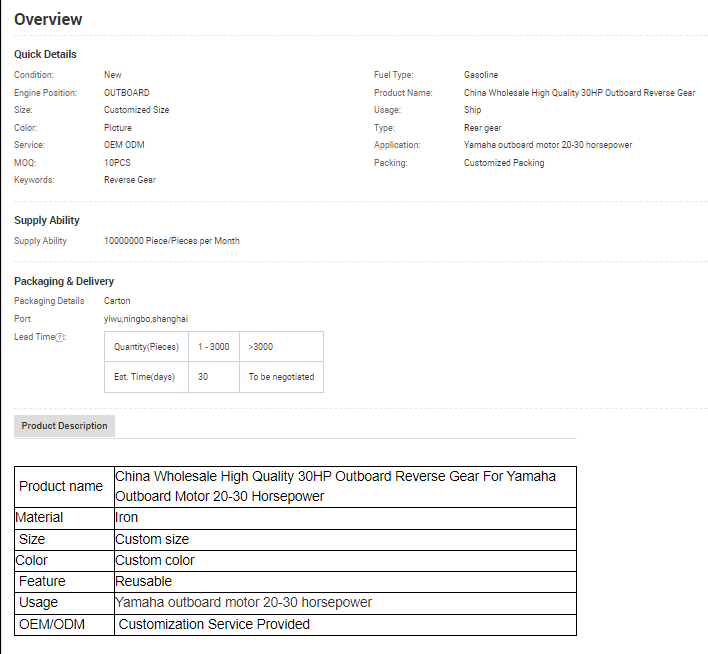The height and width of the screenshot is (654, 708).
Task: Click the 'Gasoline' fuel type value
Action: [481, 75]
